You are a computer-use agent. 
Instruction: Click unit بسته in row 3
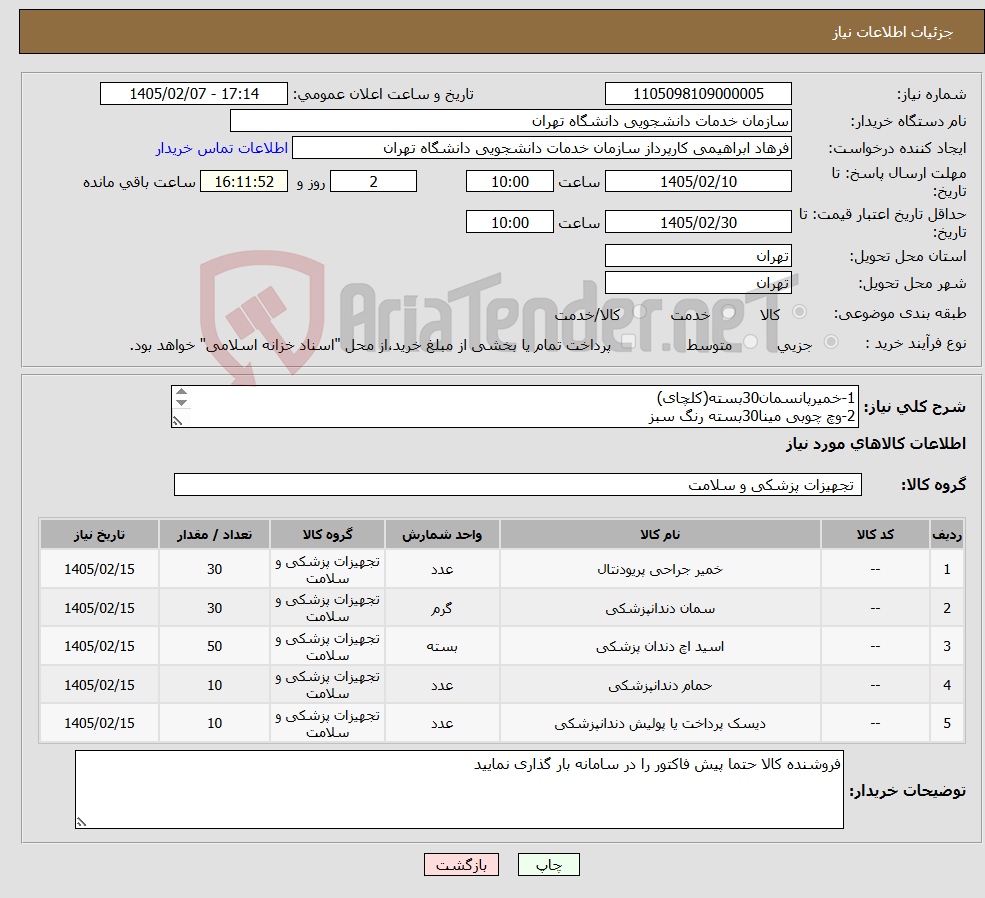pos(442,646)
